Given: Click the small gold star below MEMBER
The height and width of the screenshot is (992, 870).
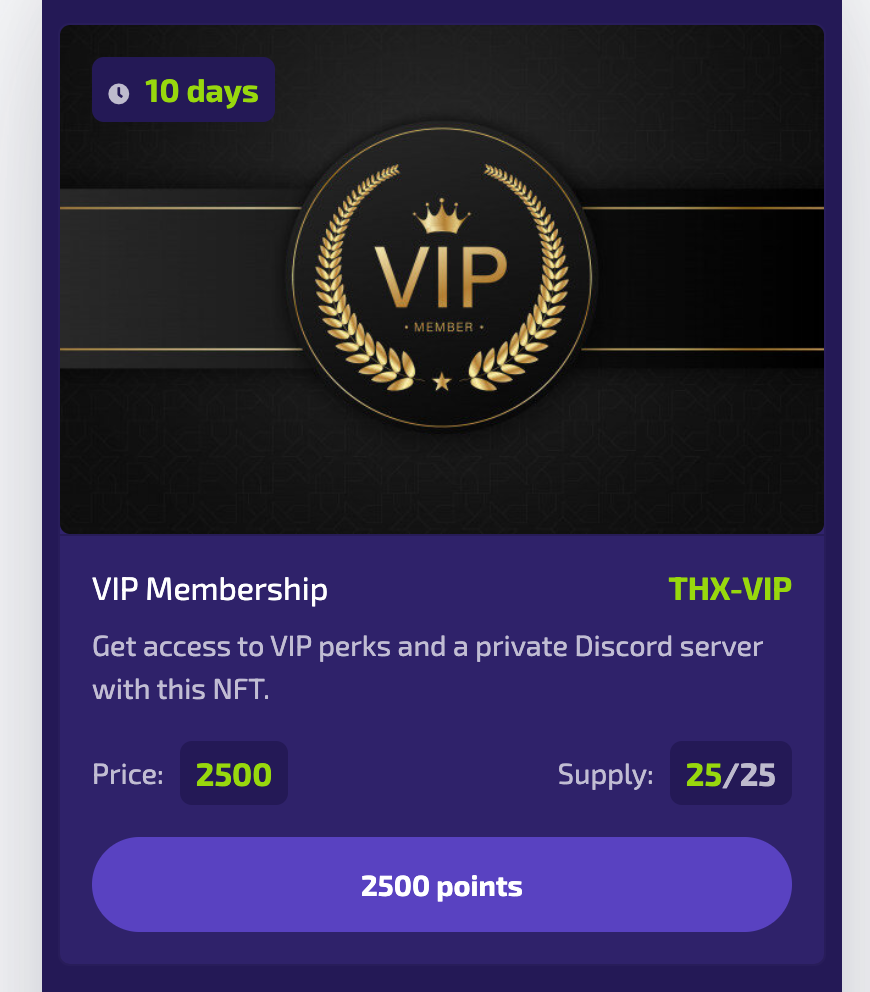Looking at the screenshot, I should coord(441,380).
